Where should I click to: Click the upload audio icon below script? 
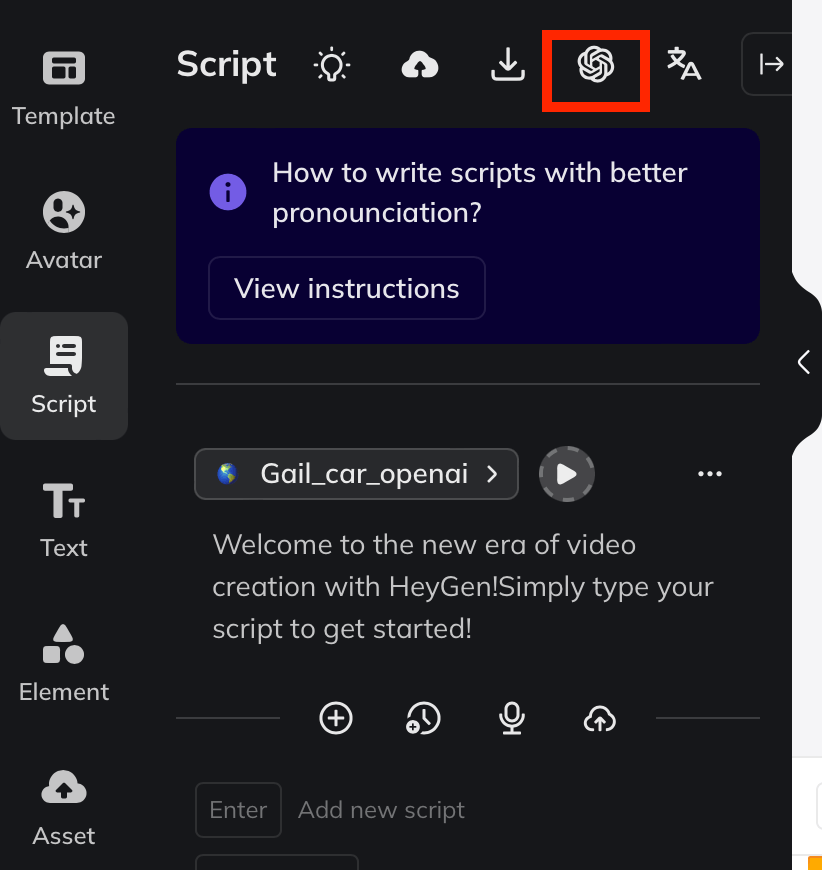pos(599,718)
